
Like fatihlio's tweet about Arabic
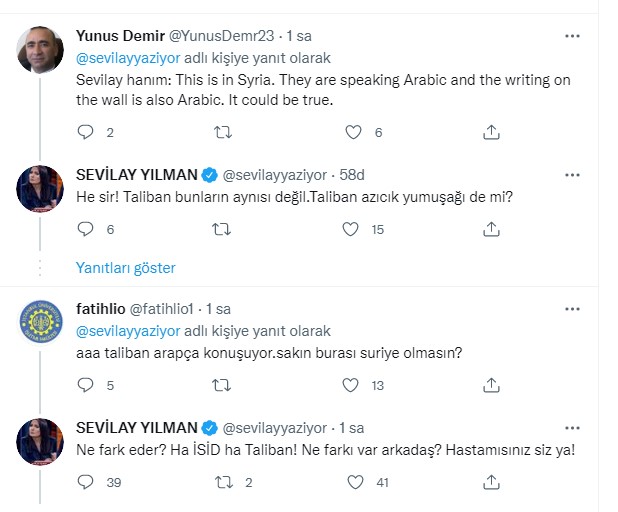352,385
